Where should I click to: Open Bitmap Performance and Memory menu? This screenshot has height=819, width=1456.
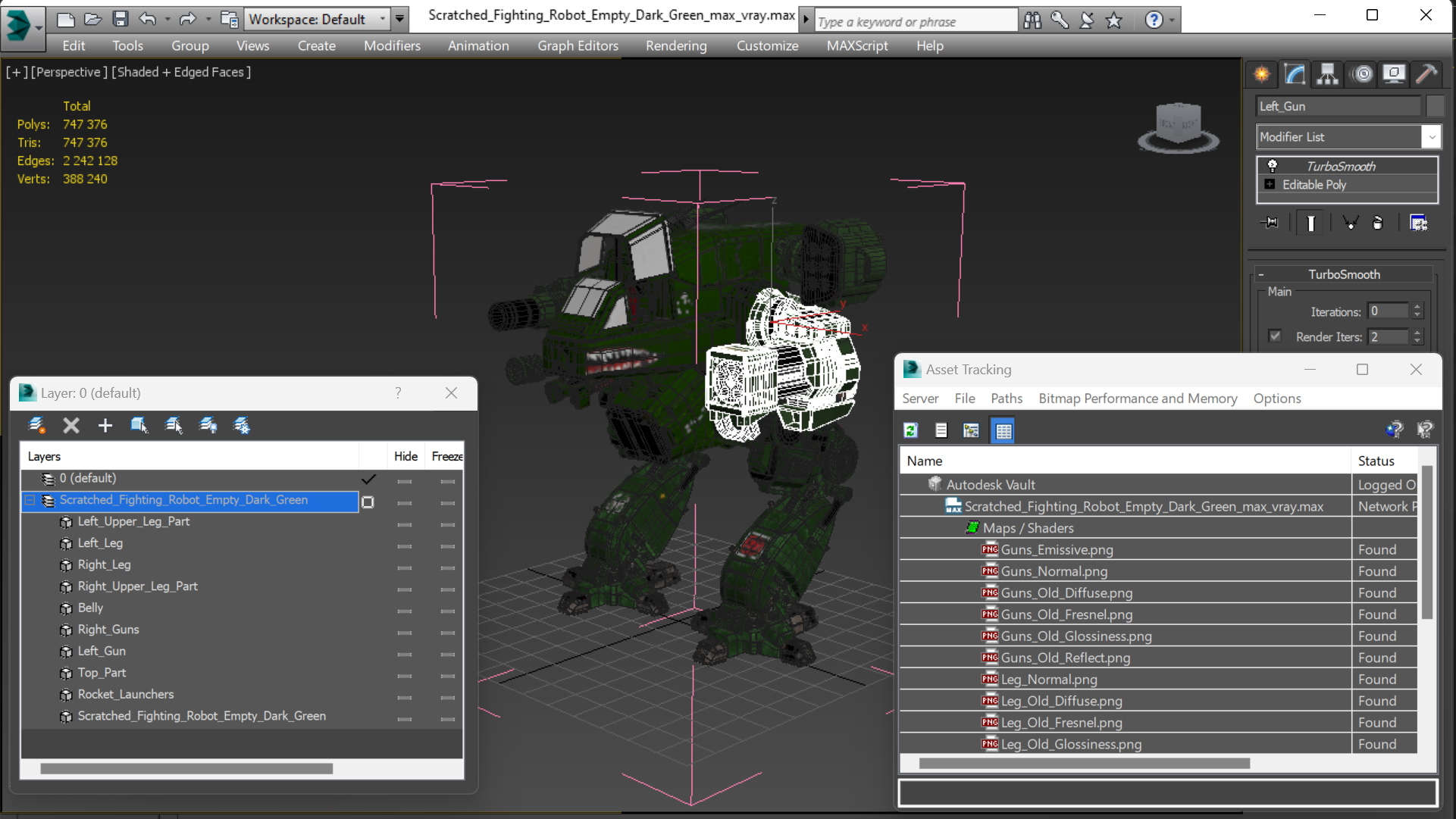point(1137,399)
